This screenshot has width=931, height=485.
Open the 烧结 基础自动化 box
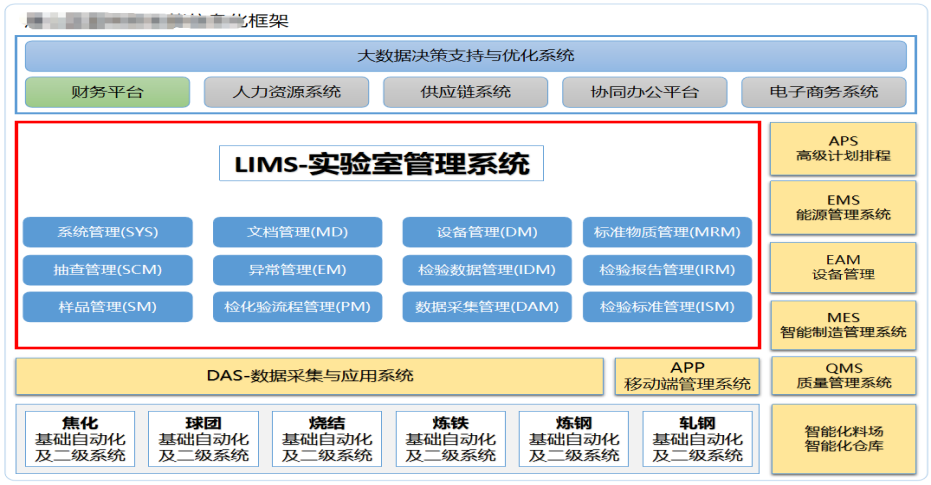327,439
